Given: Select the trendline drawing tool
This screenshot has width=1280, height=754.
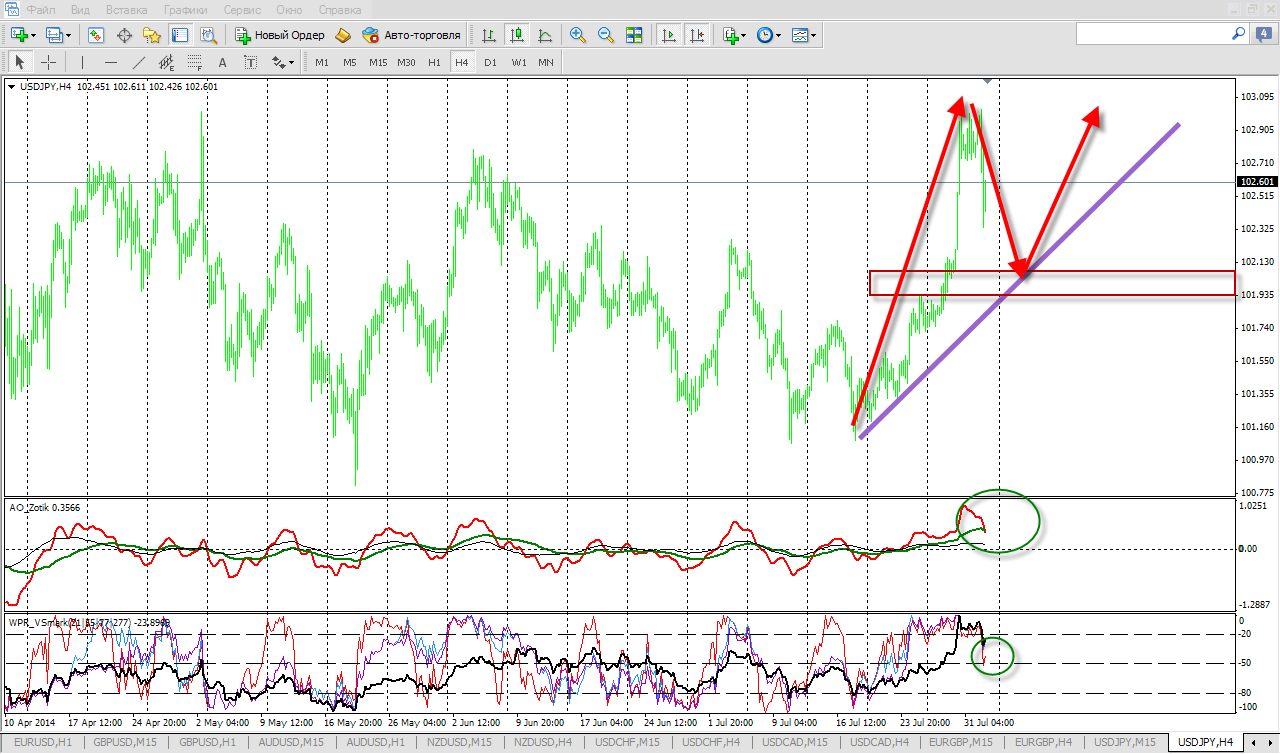Looking at the screenshot, I should pyautogui.click(x=139, y=62).
